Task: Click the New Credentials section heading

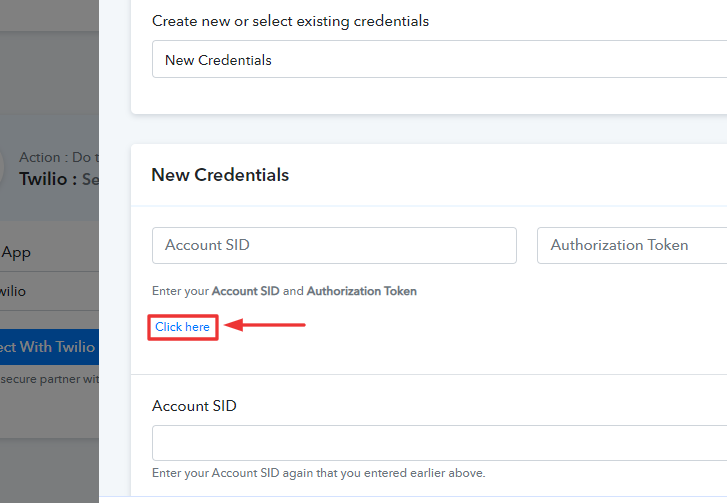Action: click(x=220, y=175)
